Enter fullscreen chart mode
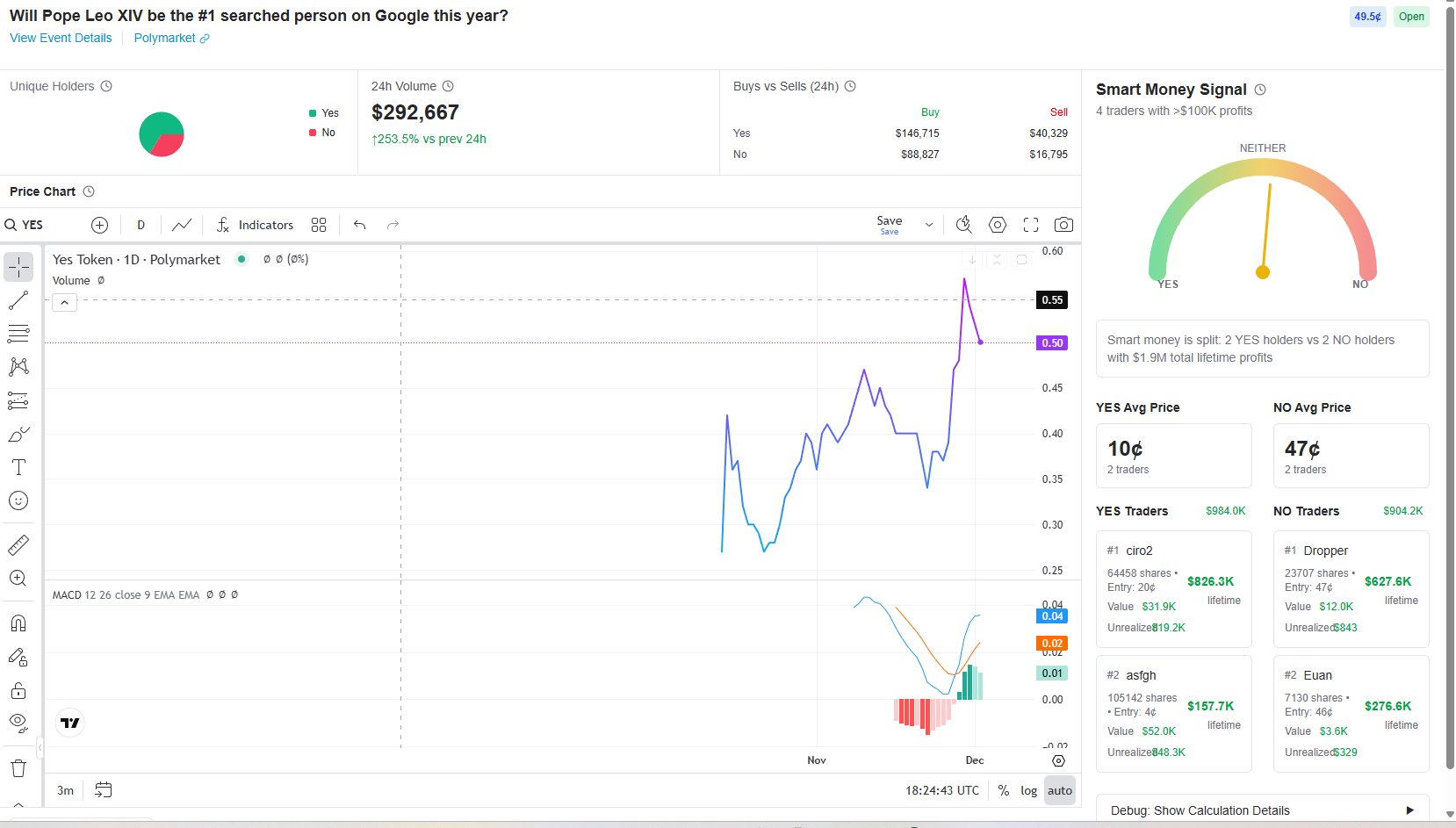Image resolution: width=1456 pixels, height=828 pixels. 1031,225
